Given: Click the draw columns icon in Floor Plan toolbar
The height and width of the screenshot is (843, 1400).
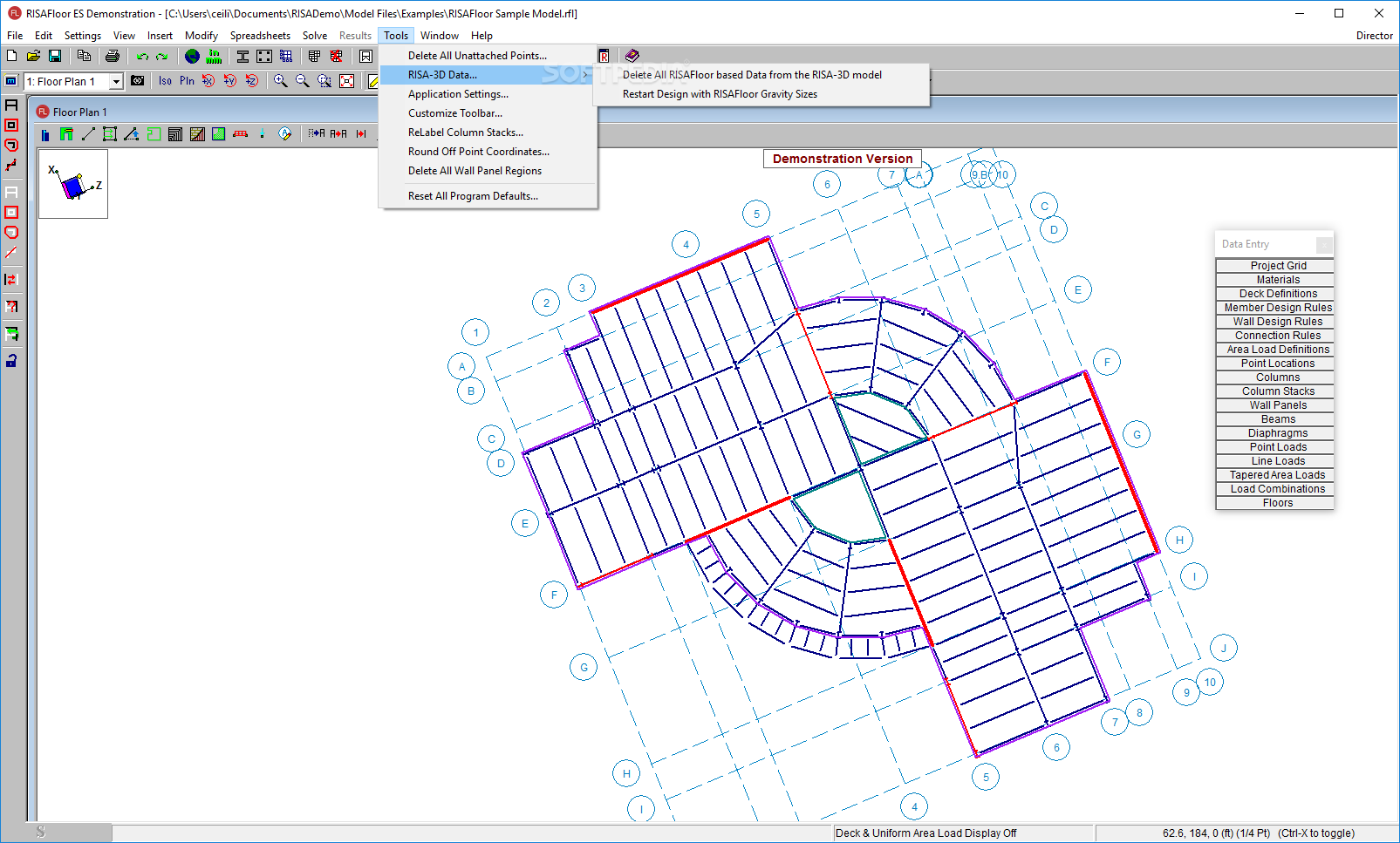Looking at the screenshot, I should pyautogui.click(x=45, y=134).
